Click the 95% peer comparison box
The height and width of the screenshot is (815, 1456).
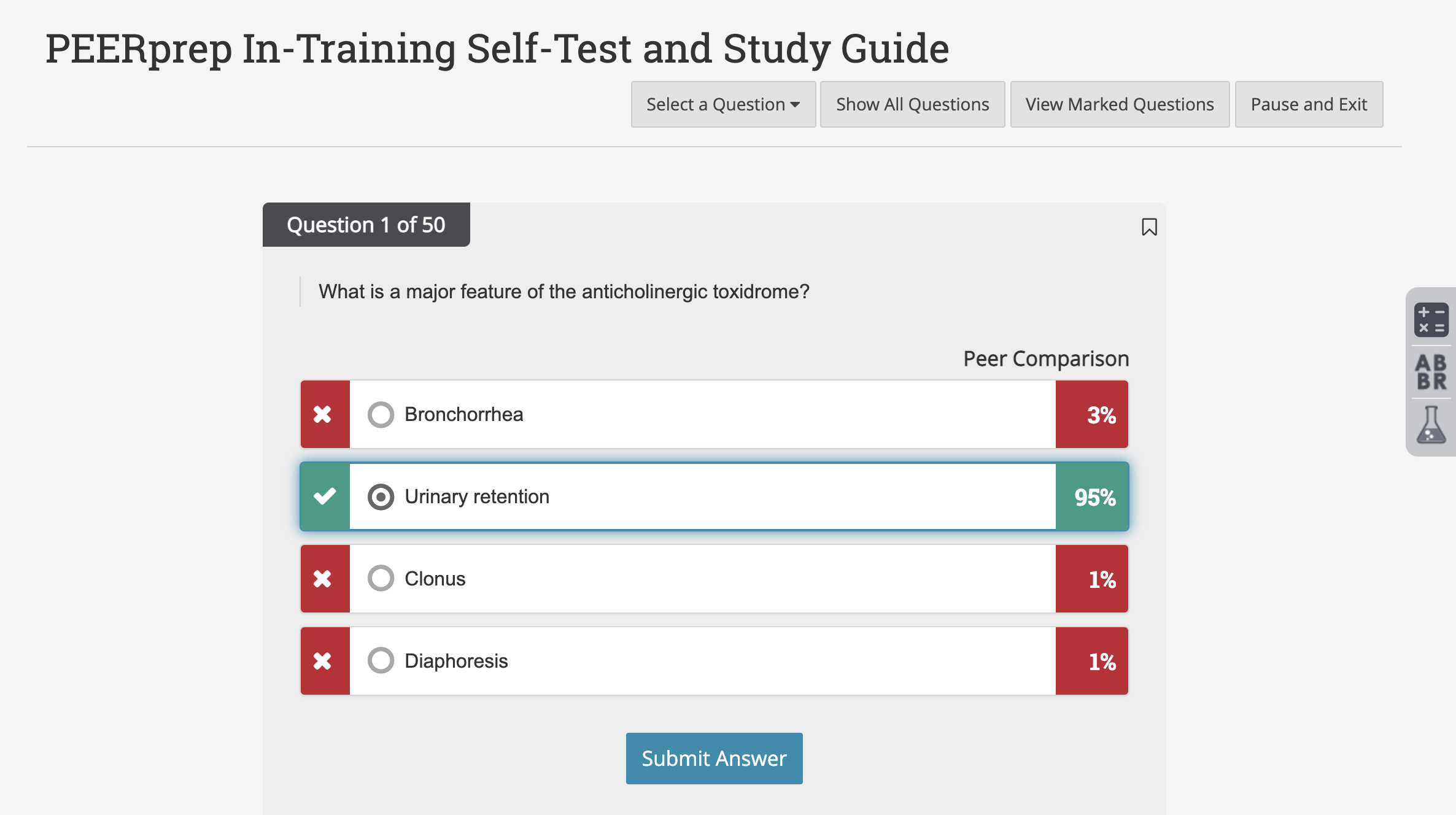point(1092,496)
